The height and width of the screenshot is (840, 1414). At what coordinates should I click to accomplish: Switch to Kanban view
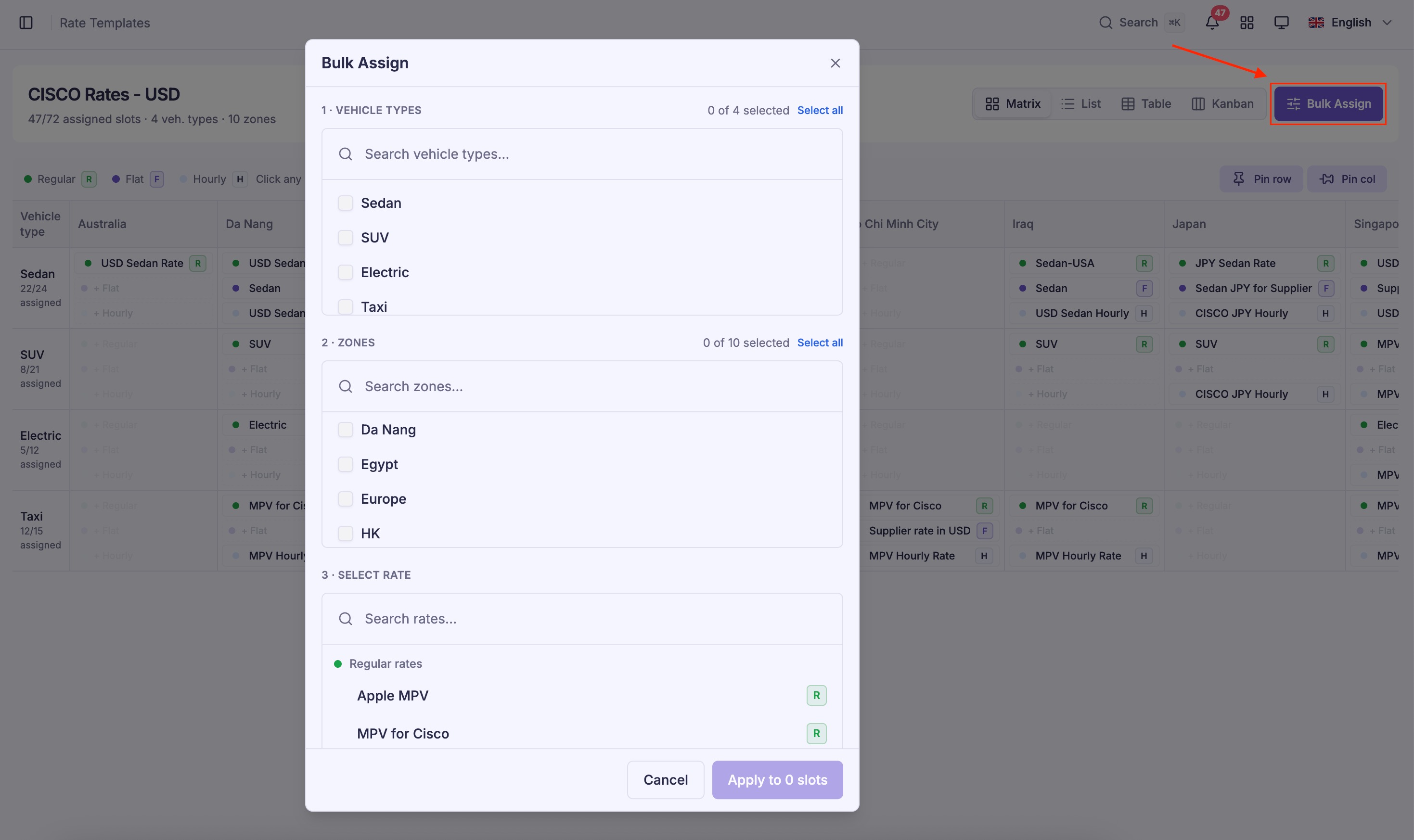point(1222,103)
